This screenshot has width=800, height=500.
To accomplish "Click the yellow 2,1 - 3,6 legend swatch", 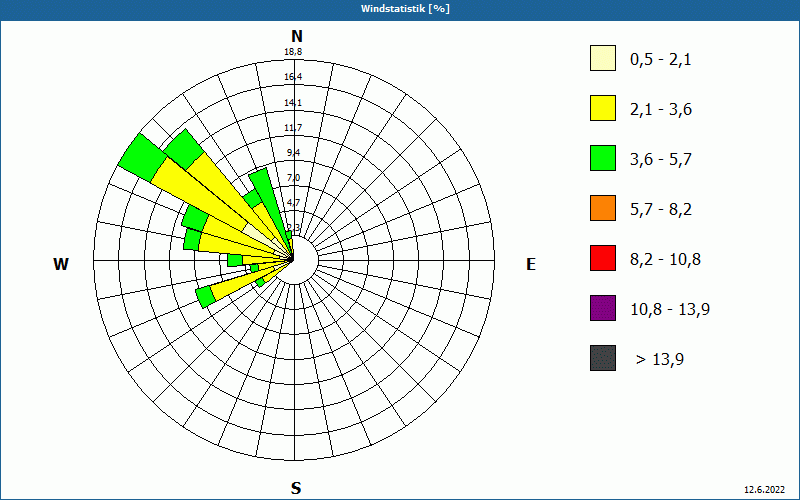I will pos(603,108).
